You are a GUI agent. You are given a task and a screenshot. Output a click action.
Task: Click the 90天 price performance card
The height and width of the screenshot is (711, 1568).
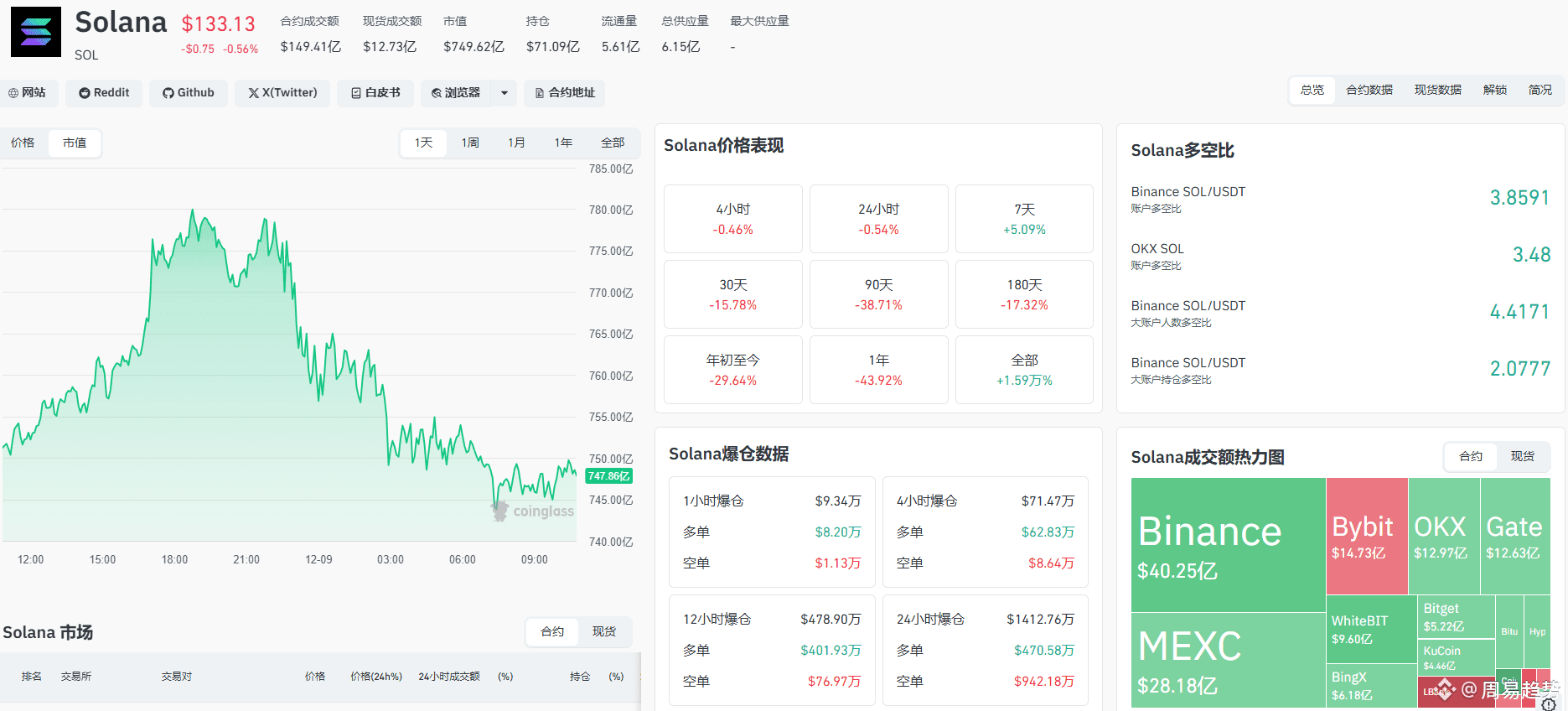pyautogui.click(x=878, y=294)
